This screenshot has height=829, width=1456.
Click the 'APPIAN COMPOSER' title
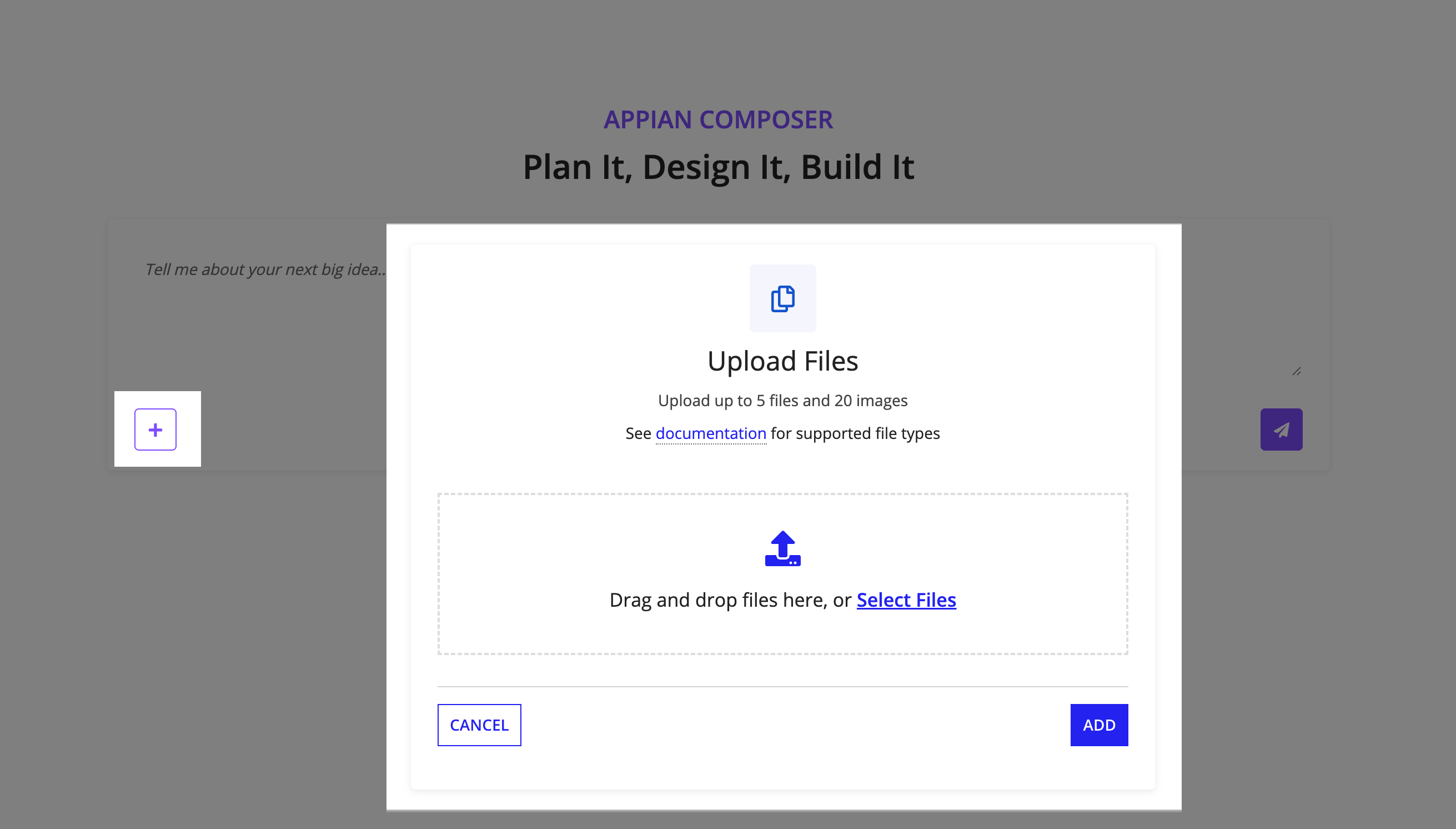[718, 119]
